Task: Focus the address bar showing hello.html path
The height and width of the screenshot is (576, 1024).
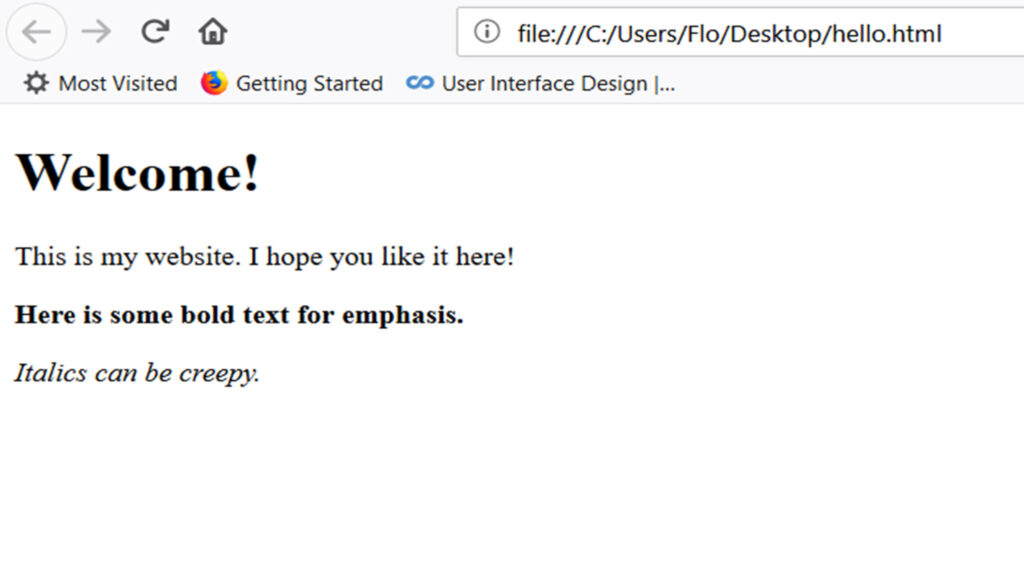Action: (x=729, y=34)
